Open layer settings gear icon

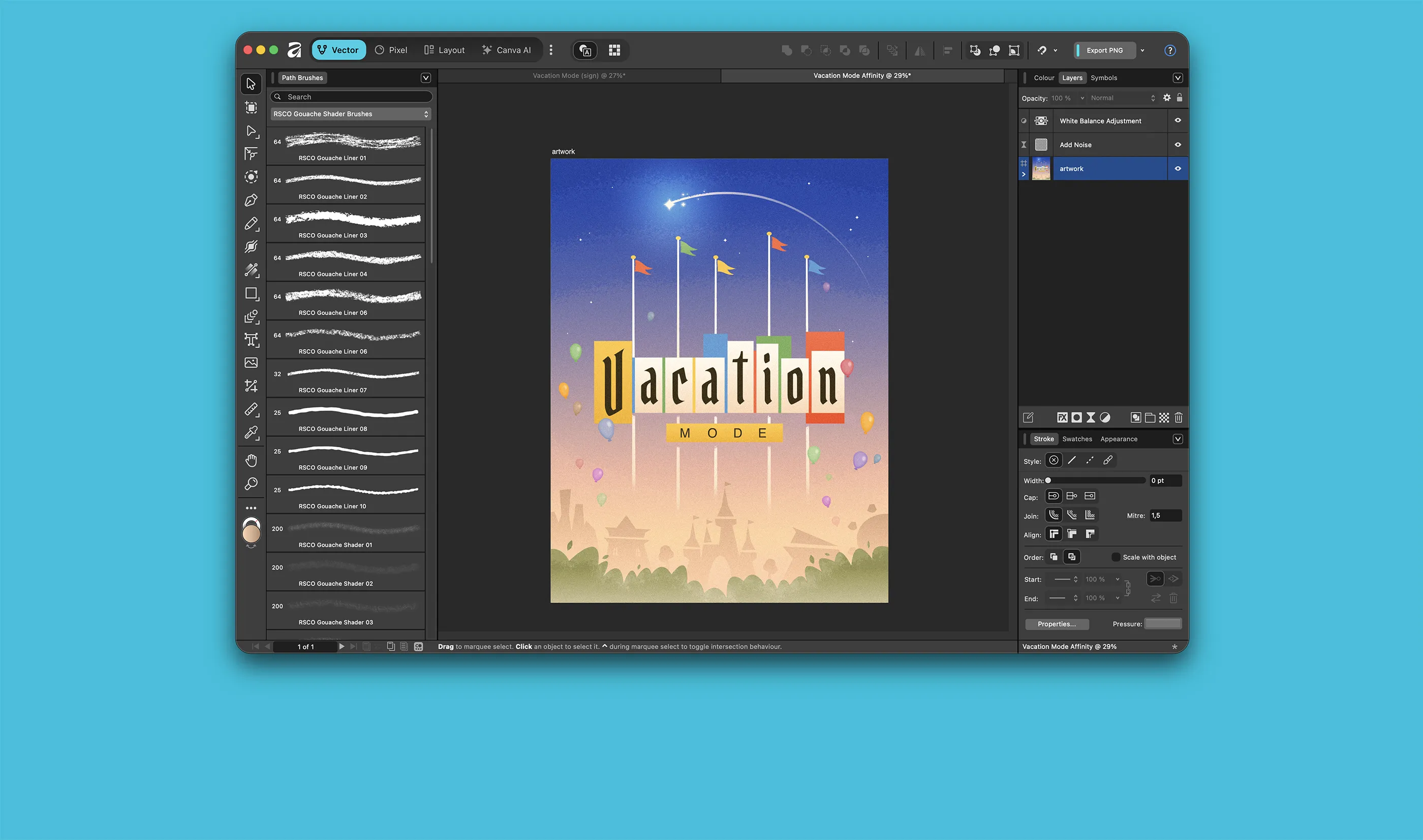[1166, 98]
